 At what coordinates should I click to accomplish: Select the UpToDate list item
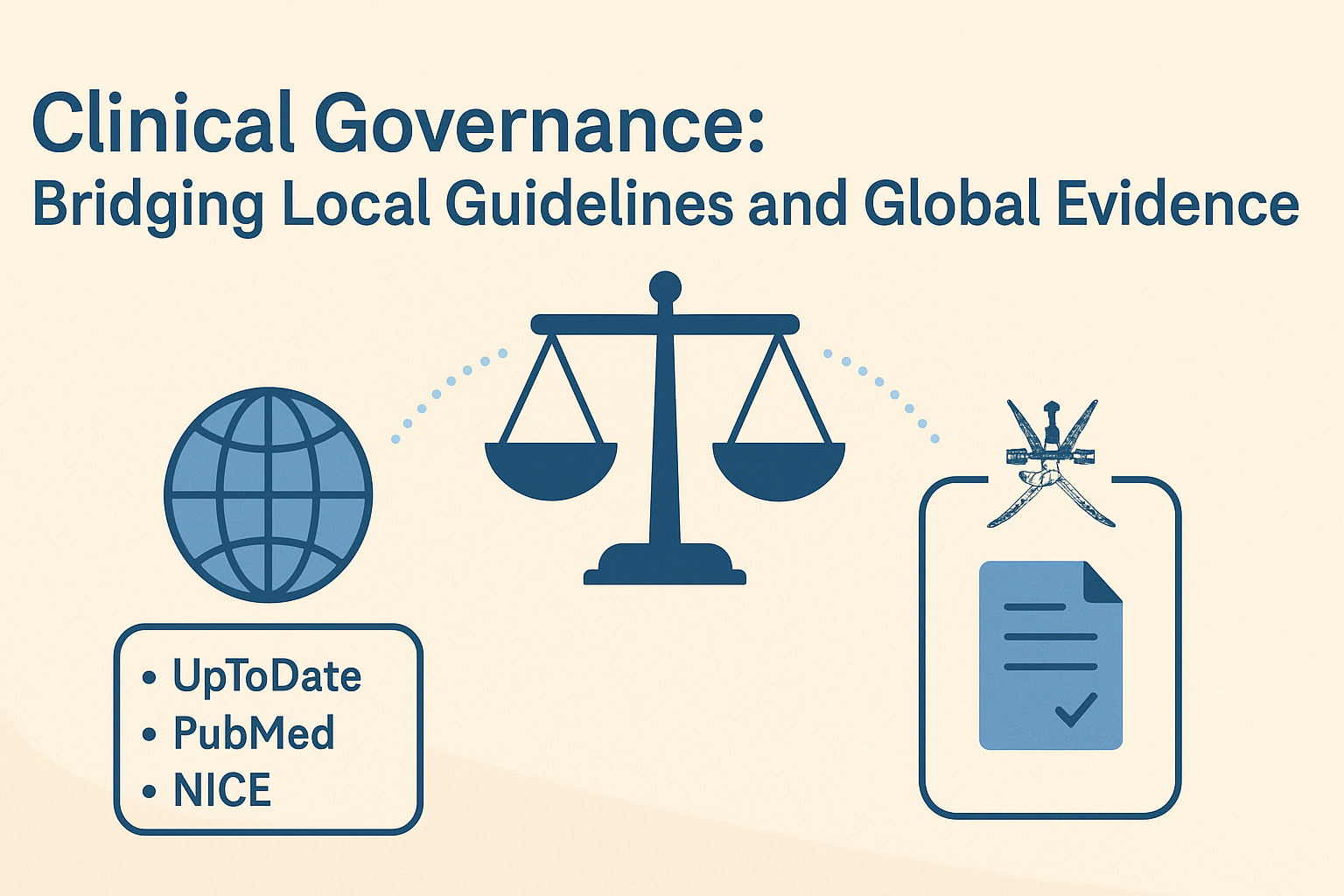[266, 676]
